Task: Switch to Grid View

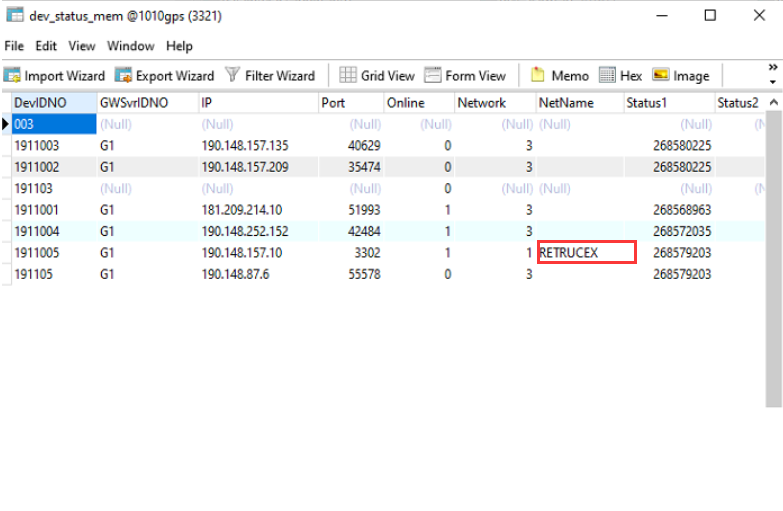Action: coord(377,76)
